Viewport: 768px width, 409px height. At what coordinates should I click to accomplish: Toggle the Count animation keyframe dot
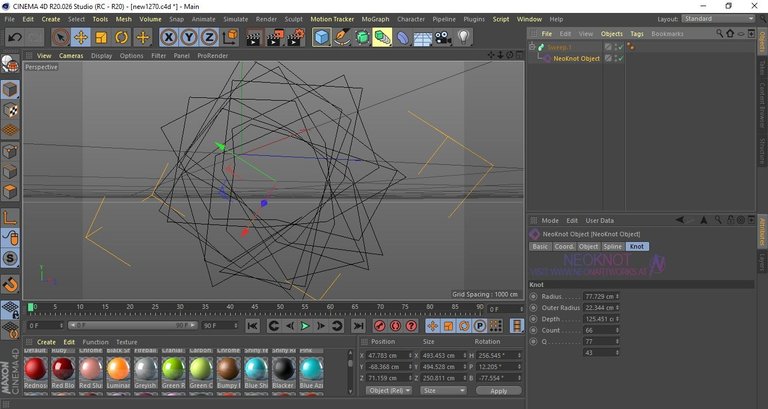[533, 330]
